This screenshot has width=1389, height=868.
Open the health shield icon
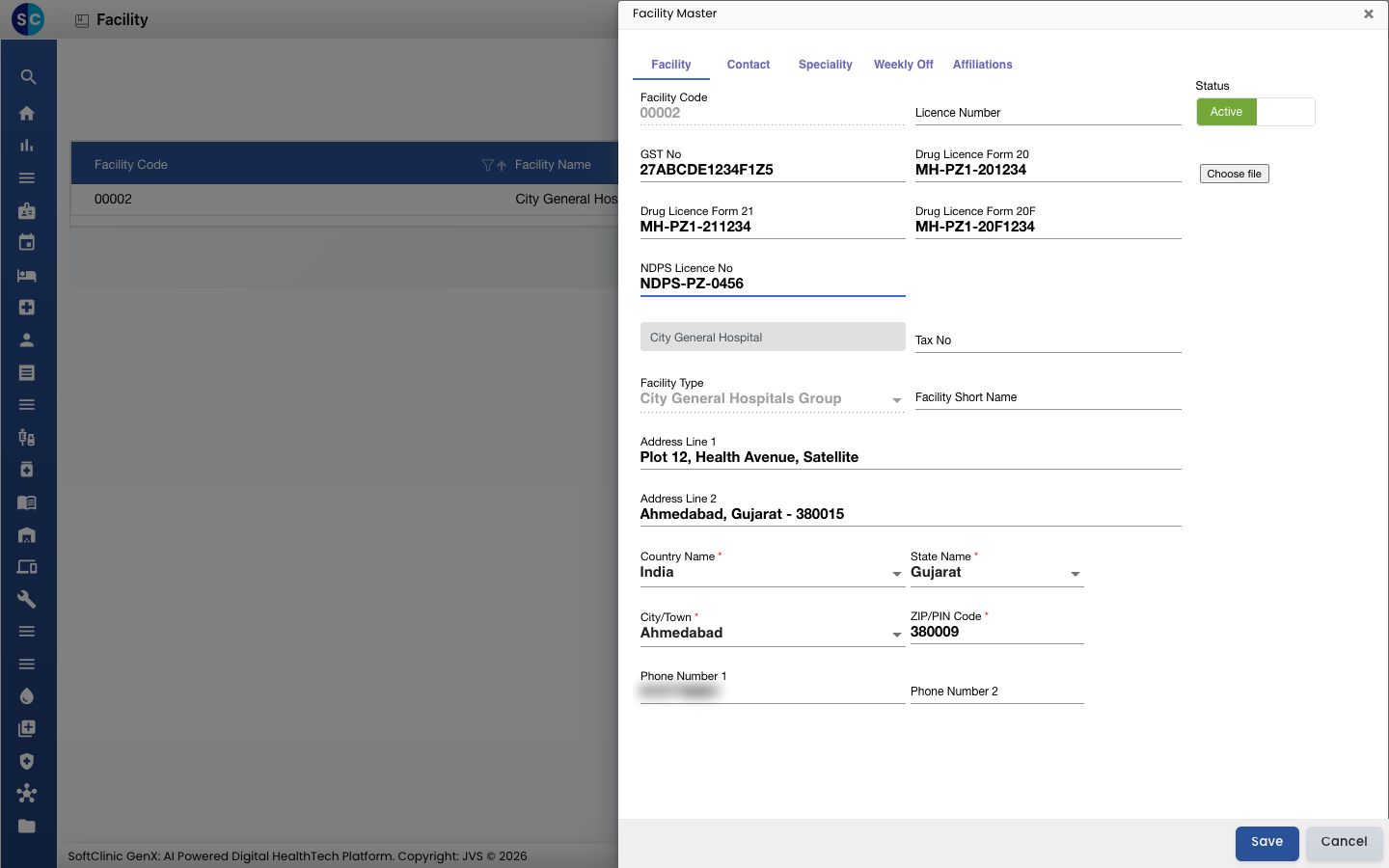pyautogui.click(x=27, y=761)
